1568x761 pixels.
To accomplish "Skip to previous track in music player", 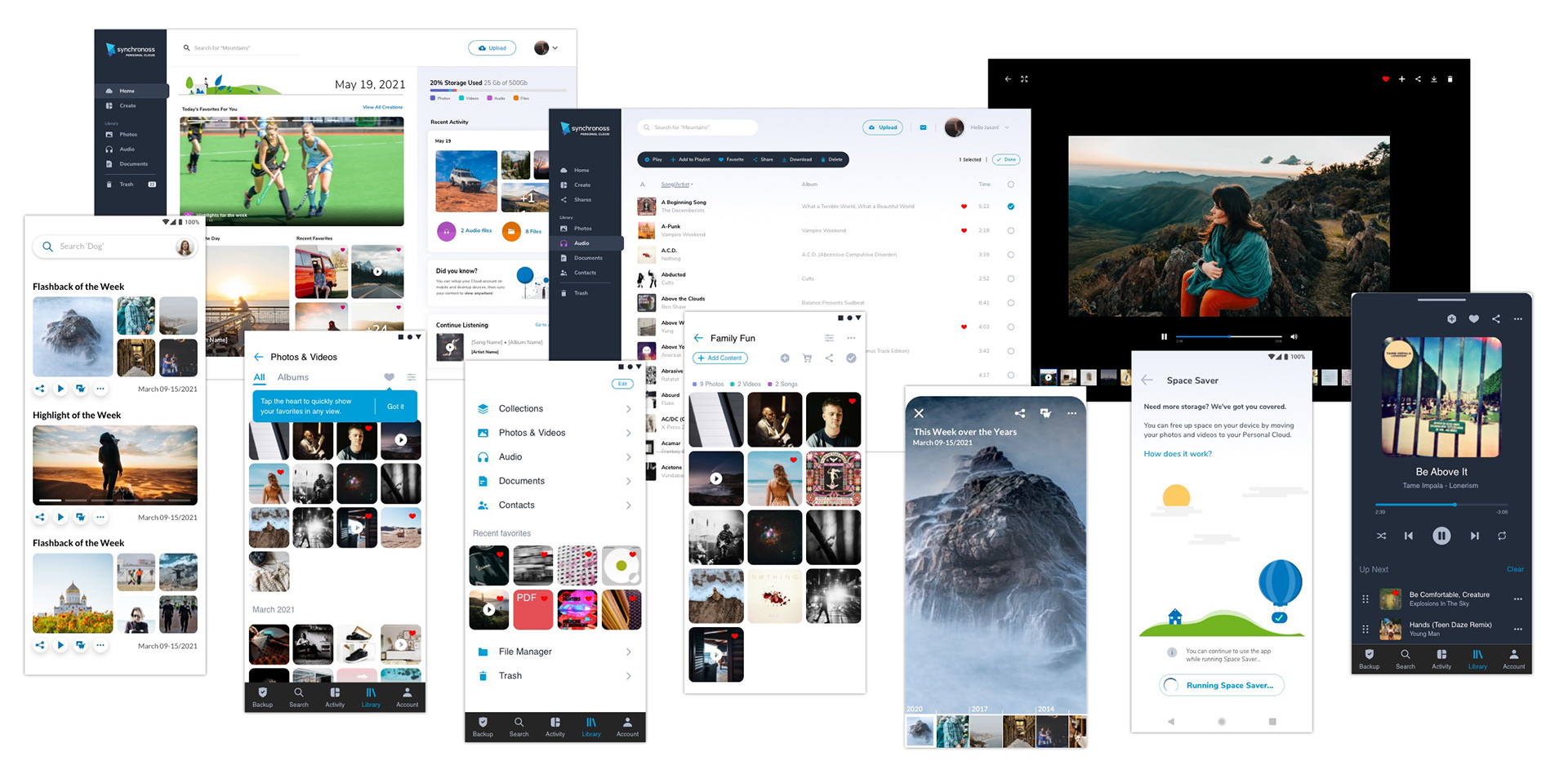I will click(1409, 536).
